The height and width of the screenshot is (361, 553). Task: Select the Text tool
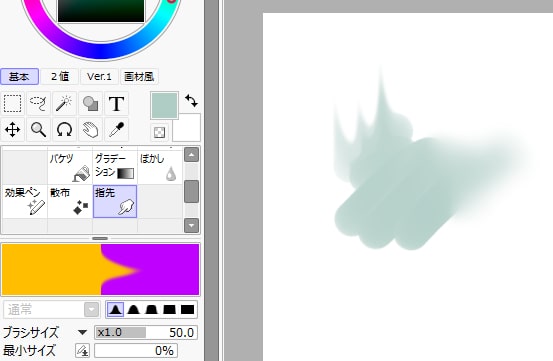[116, 104]
